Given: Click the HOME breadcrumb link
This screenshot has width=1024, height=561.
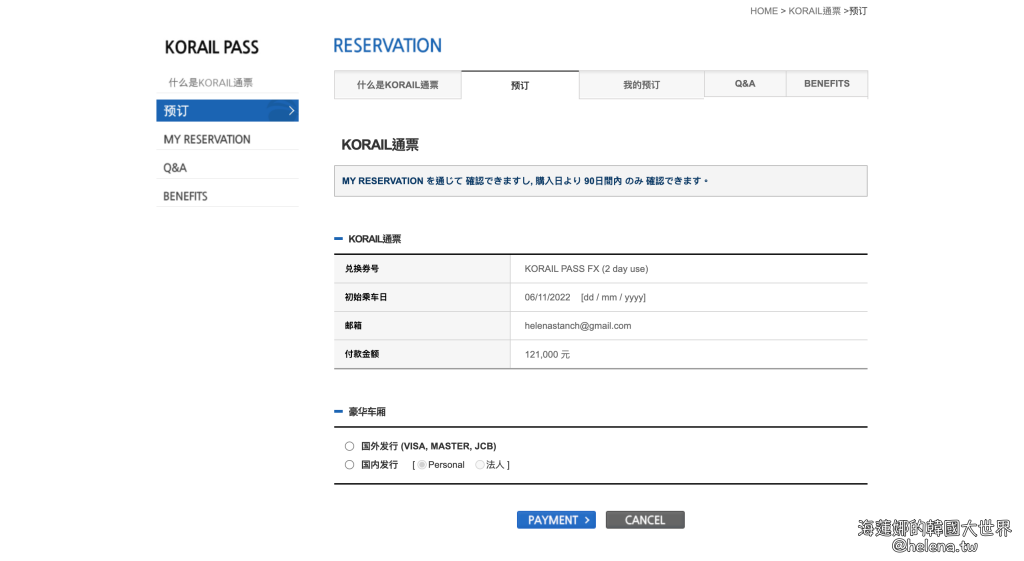Looking at the screenshot, I should [x=763, y=11].
